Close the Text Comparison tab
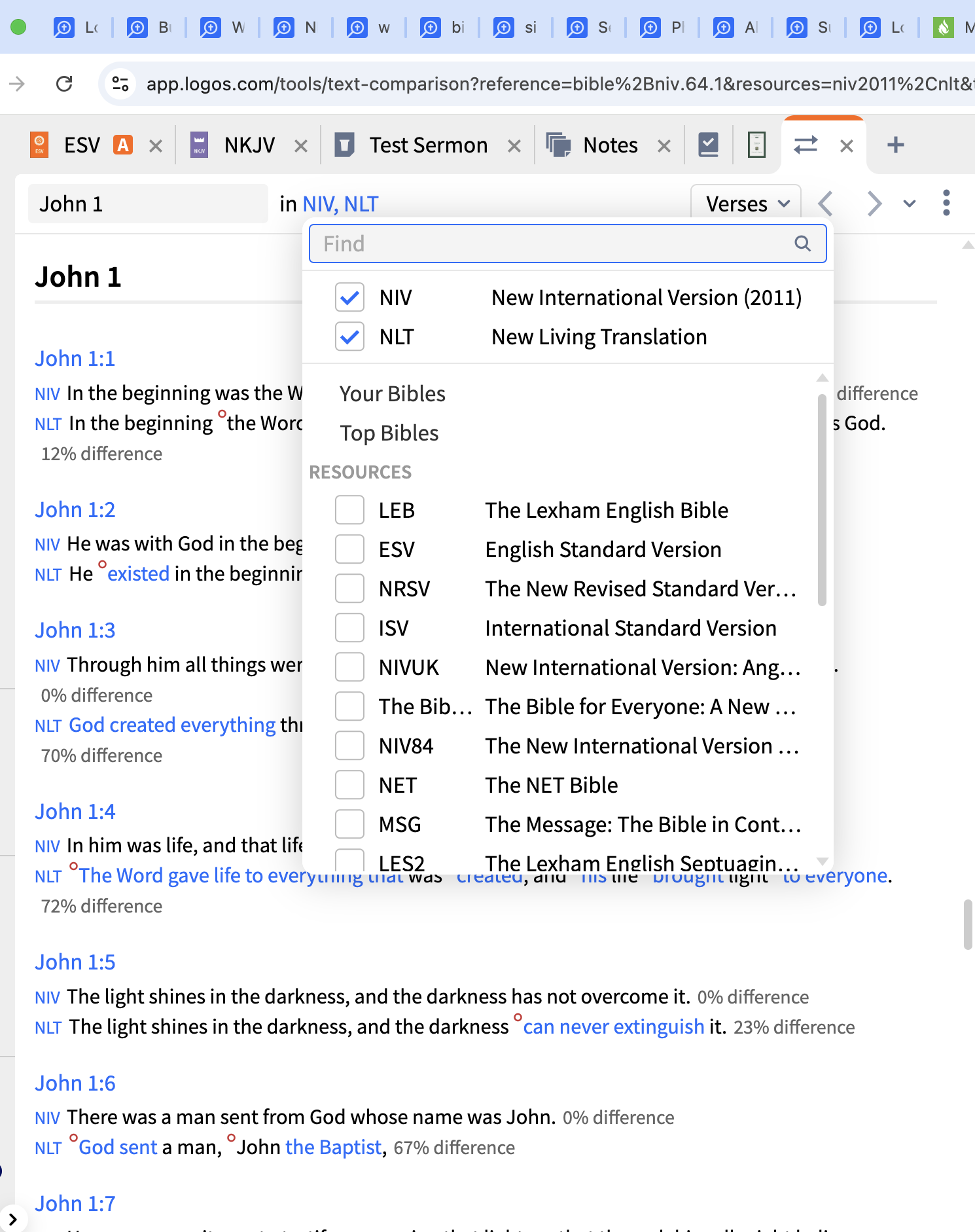This screenshot has height=1232, width=975. pyautogui.click(x=847, y=146)
